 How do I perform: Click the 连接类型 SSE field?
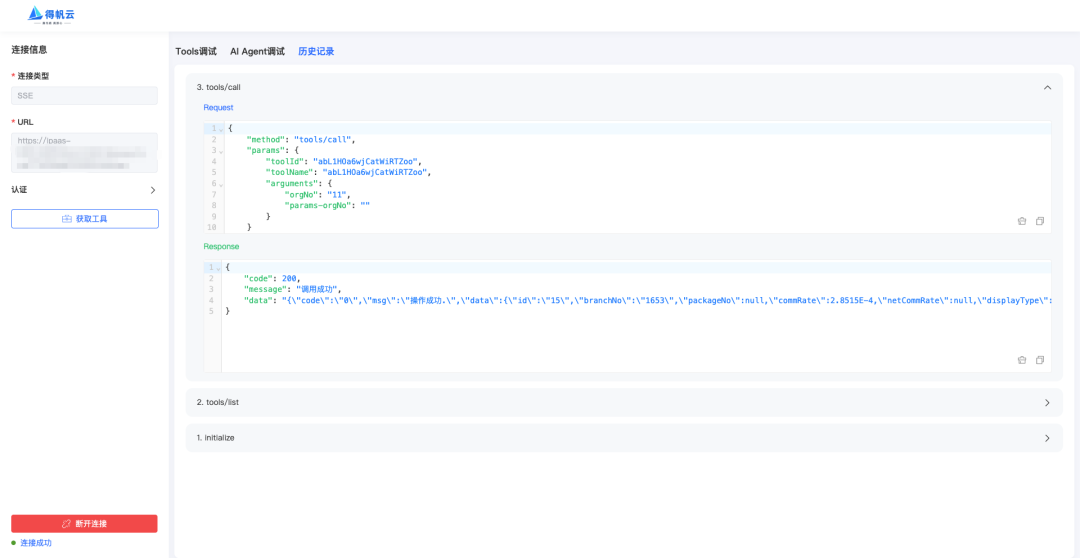click(84, 96)
